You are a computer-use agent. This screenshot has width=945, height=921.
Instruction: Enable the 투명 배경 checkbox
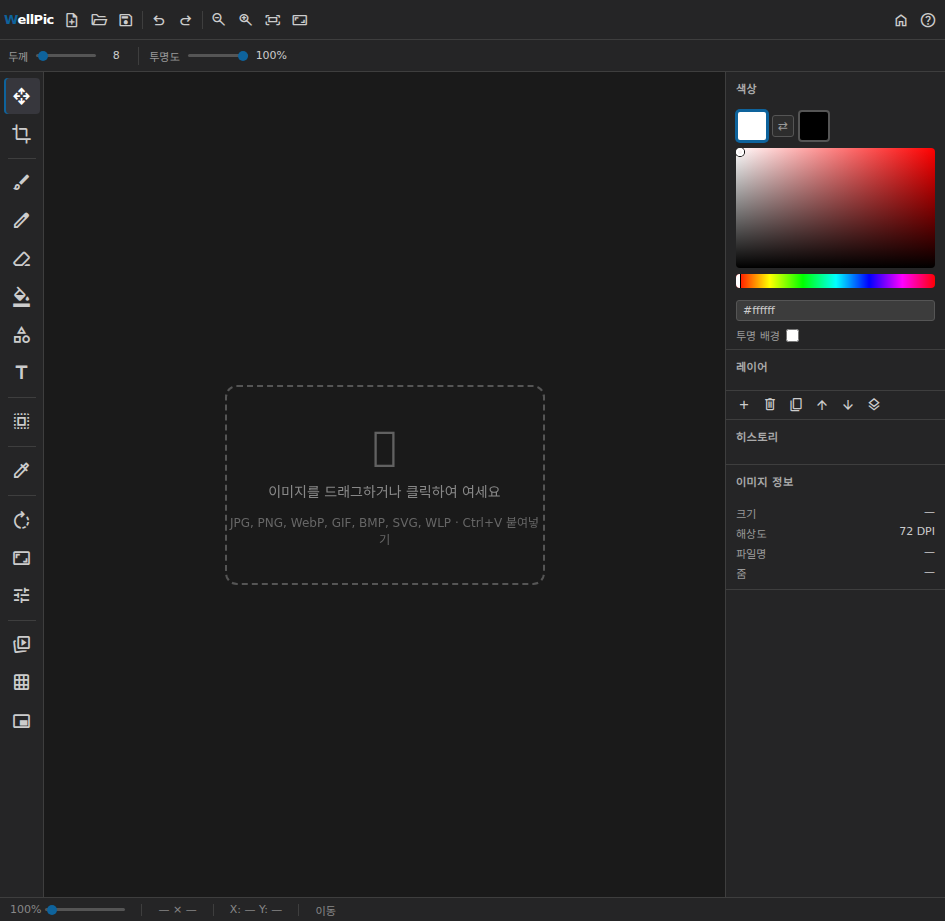point(793,336)
